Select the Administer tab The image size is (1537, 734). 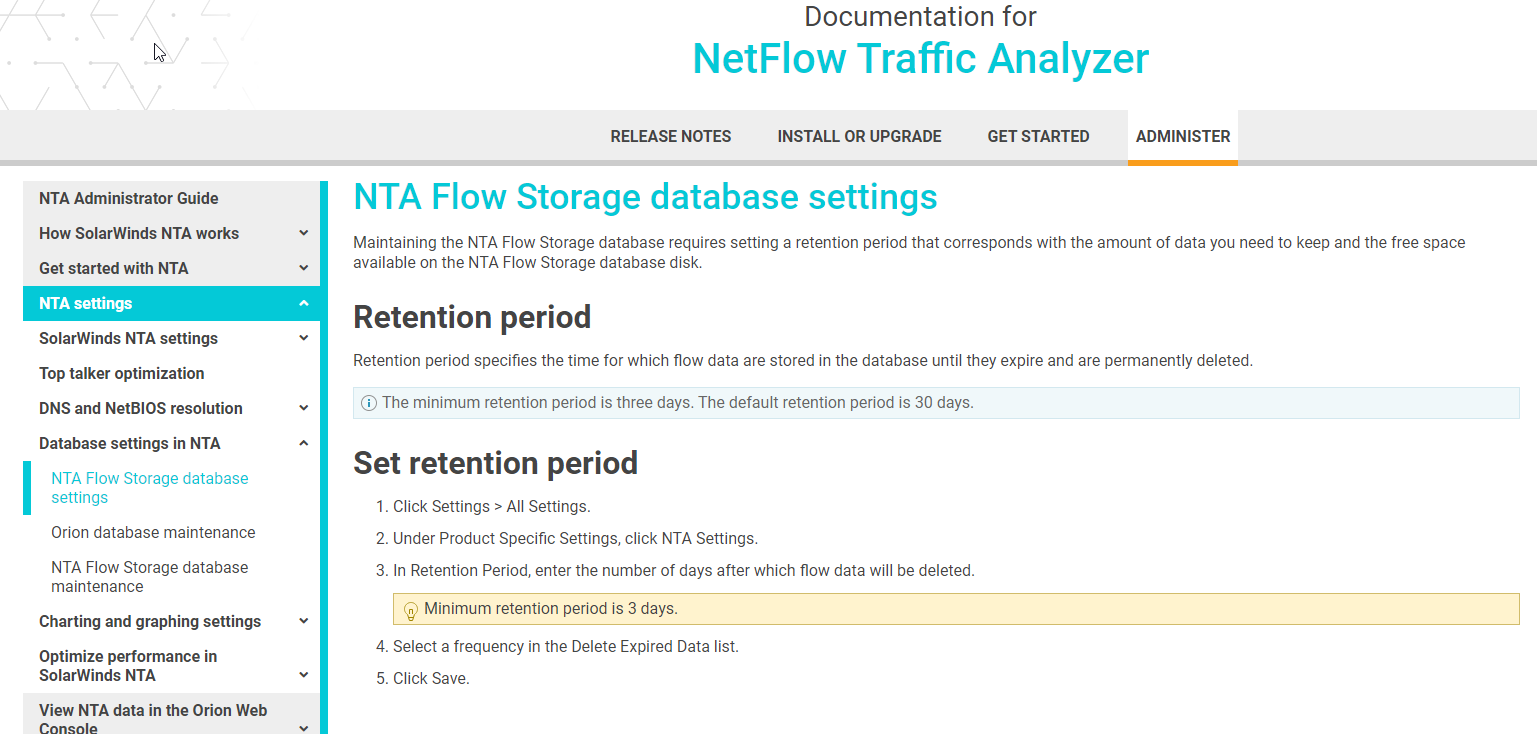pyautogui.click(x=1183, y=136)
